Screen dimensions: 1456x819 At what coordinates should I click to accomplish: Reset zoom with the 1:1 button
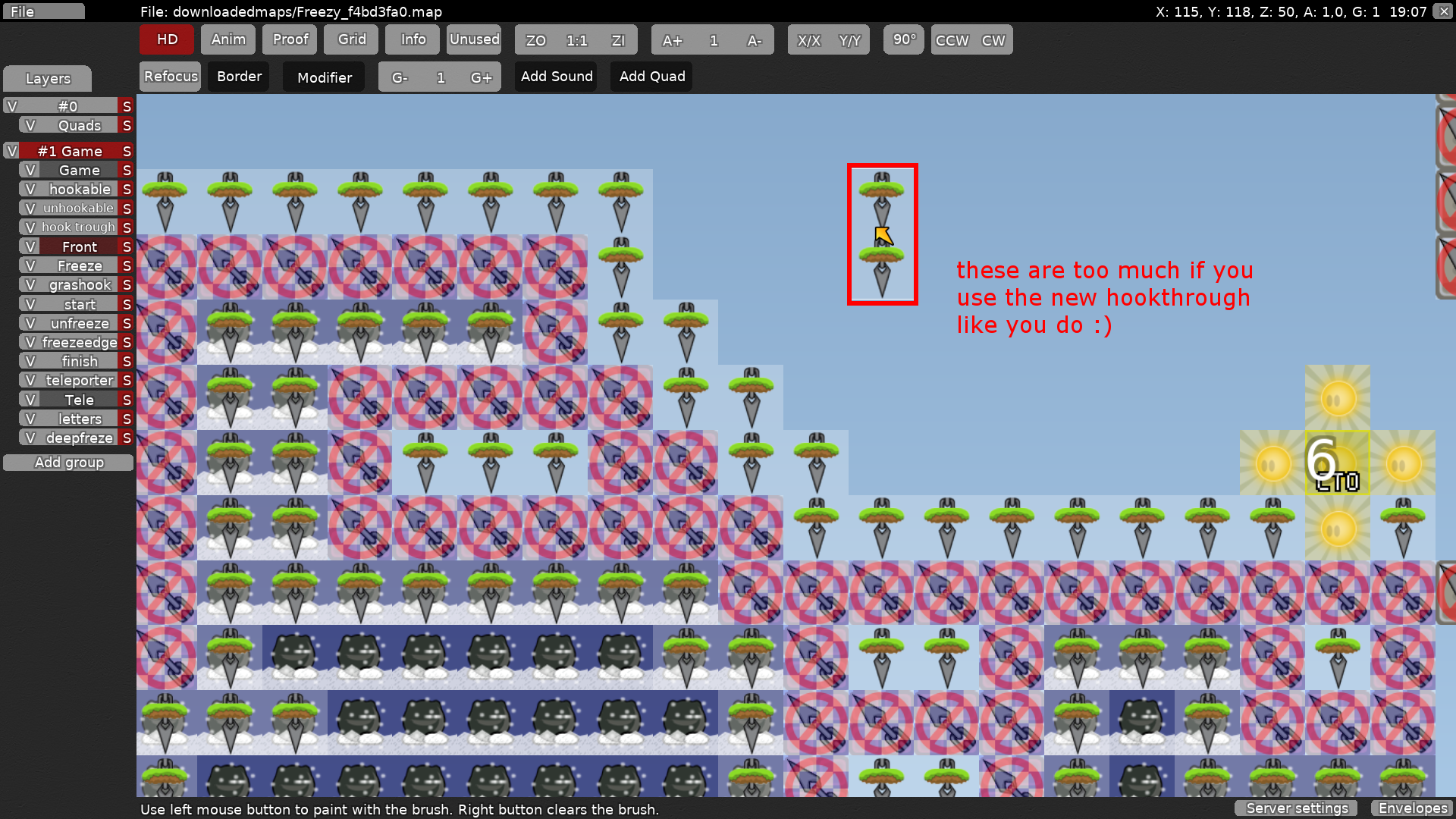(576, 40)
